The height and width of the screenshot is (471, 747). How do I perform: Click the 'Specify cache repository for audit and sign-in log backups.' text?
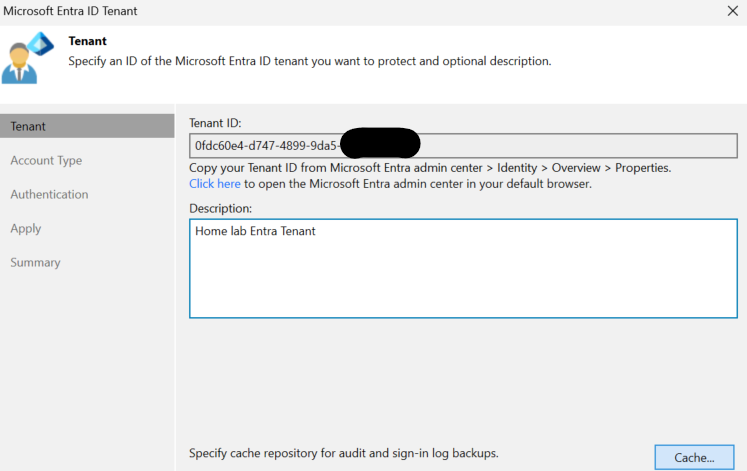[343, 453]
